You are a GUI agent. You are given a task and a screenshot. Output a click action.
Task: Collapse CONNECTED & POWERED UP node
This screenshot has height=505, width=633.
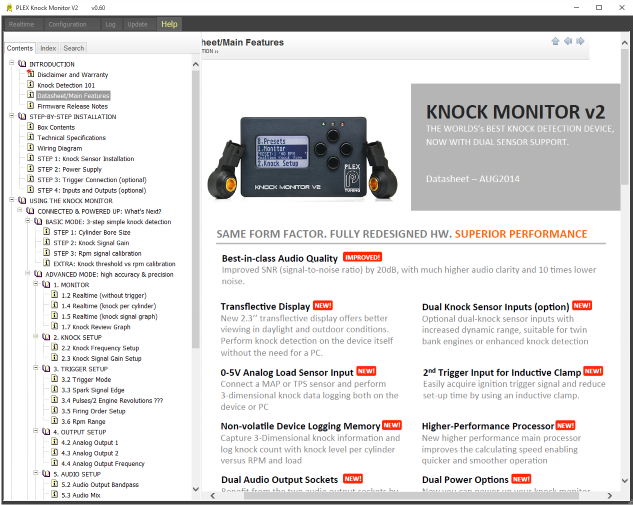click(20, 210)
